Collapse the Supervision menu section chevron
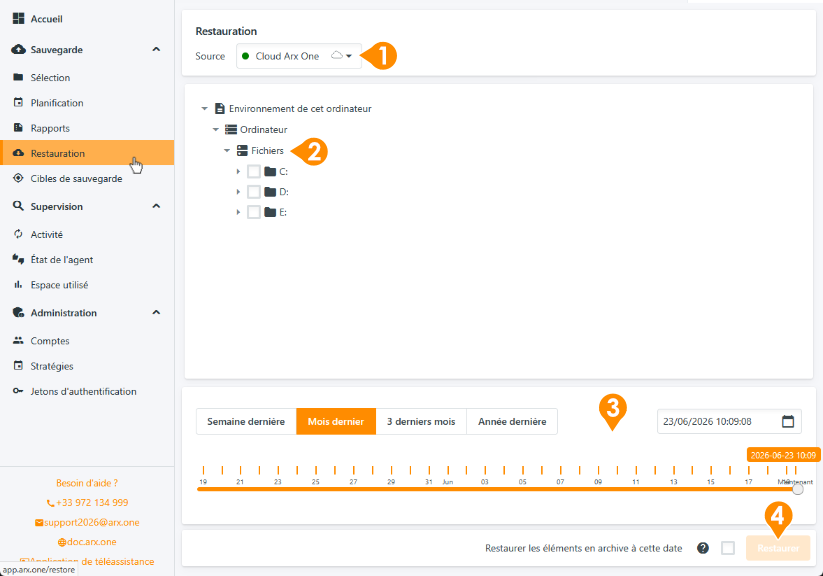This screenshot has width=823, height=576. coord(156,206)
